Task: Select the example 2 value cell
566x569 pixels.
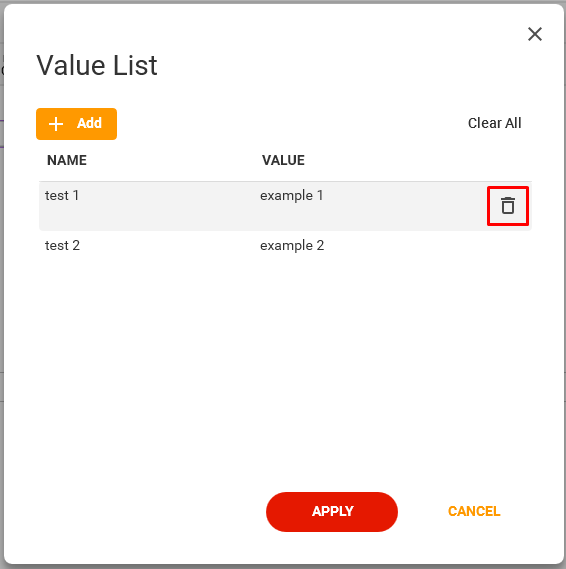Action: [292, 246]
